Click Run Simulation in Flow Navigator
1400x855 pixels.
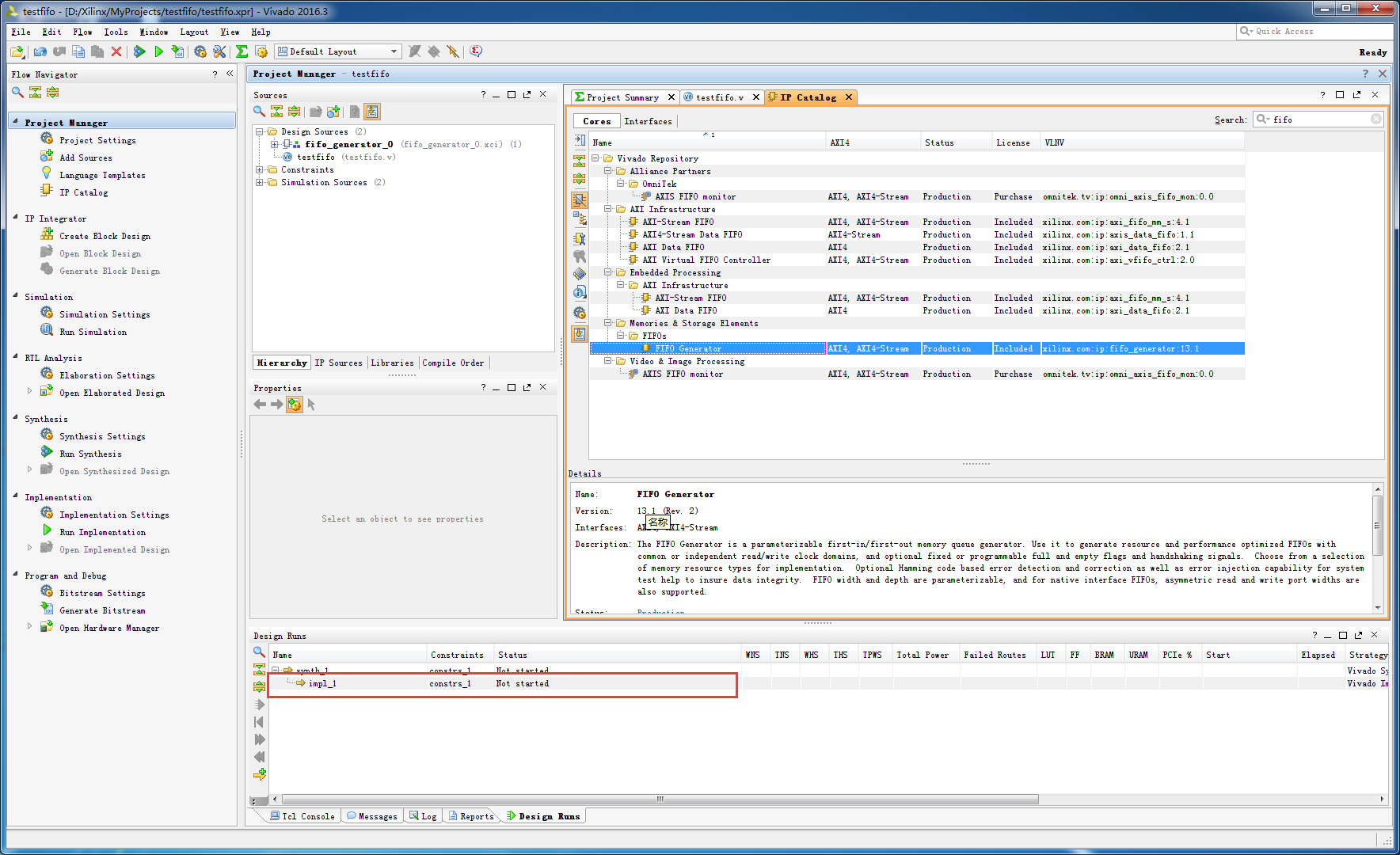pyautogui.click(x=93, y=332)
